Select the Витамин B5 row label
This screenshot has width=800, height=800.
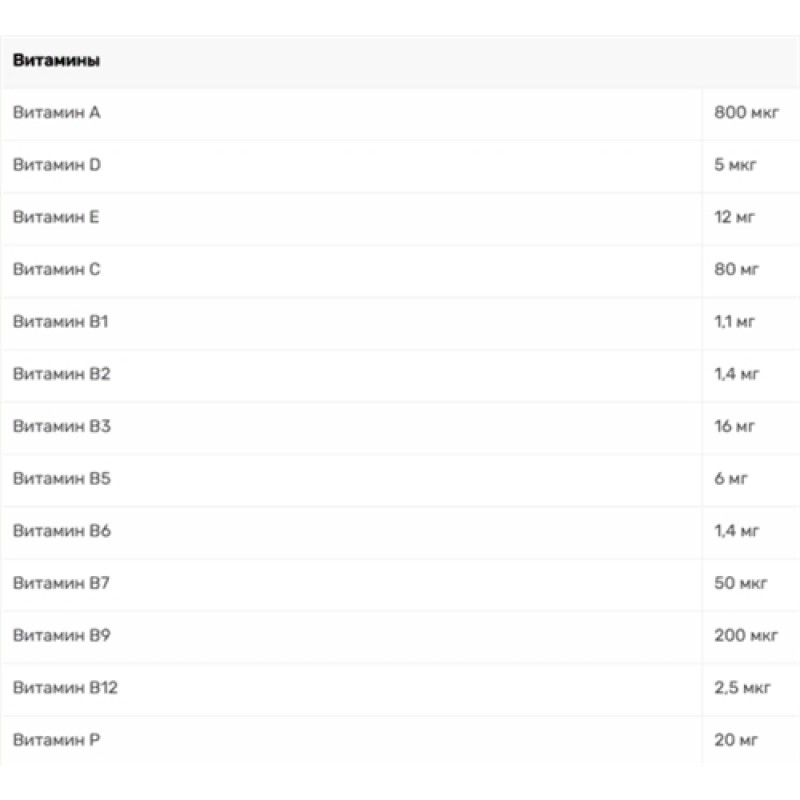[x=61, y=479]
